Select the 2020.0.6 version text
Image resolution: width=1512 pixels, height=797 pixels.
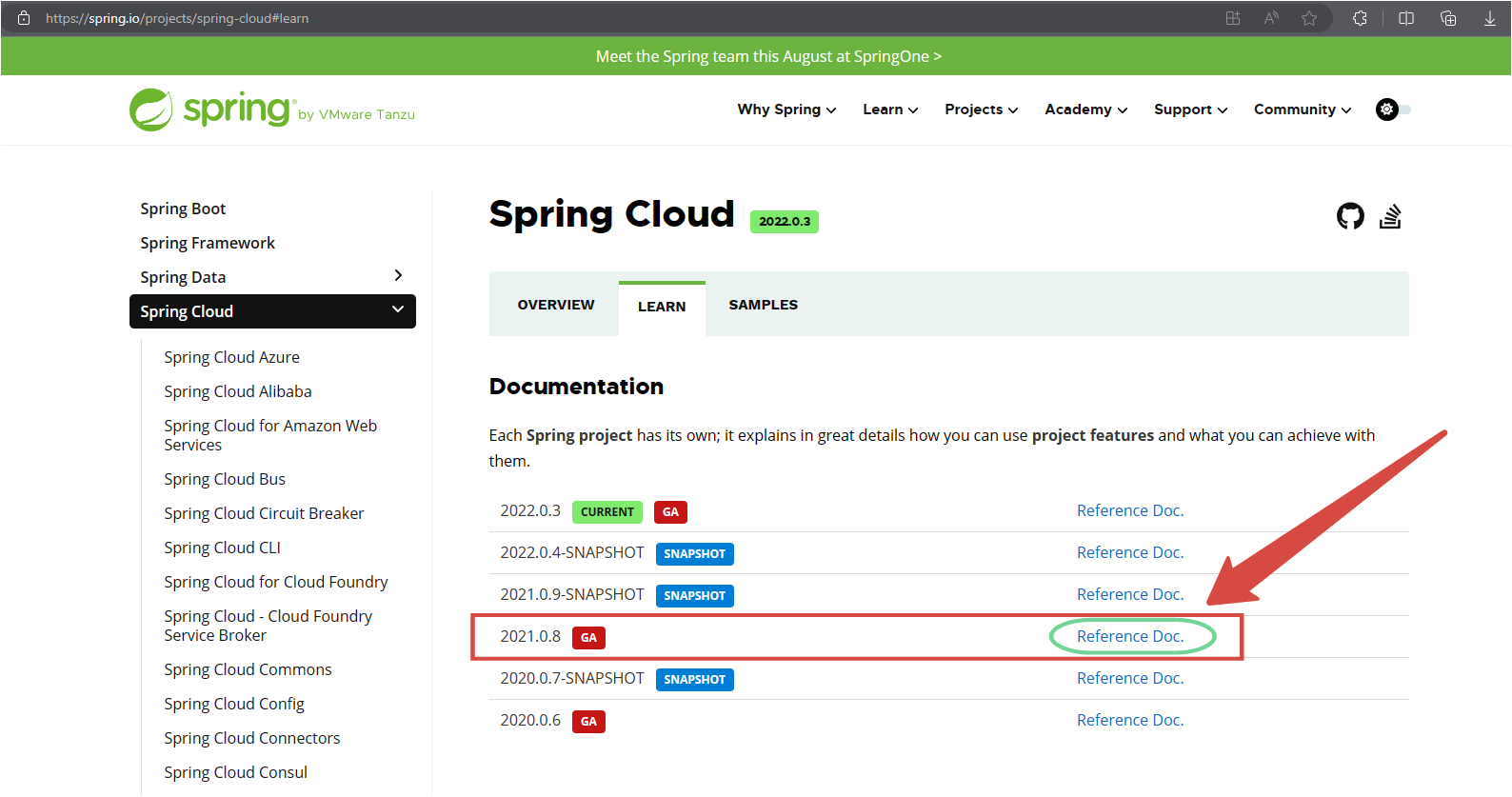coord(530,720)
